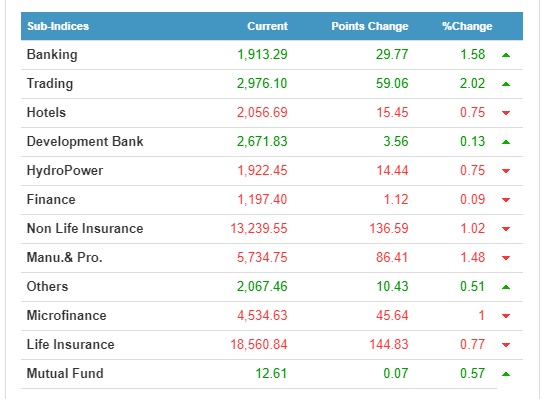The image size is (548, 399).
Task: Click the up arrow in Mutual Fund row
Action: click(506, 374)
